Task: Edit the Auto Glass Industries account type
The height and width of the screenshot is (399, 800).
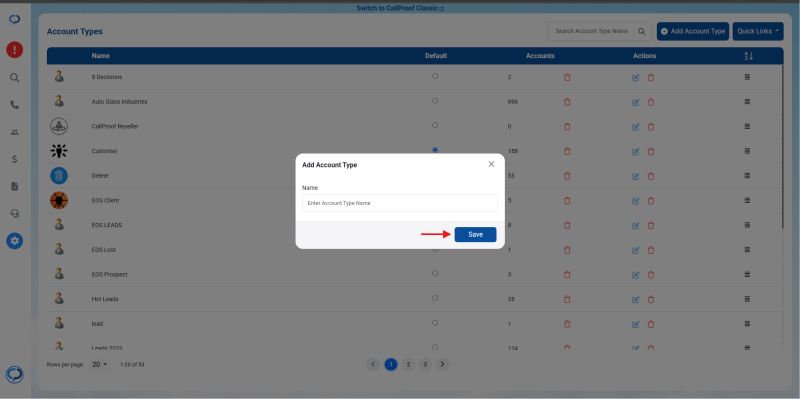Action: coord(636,102)
